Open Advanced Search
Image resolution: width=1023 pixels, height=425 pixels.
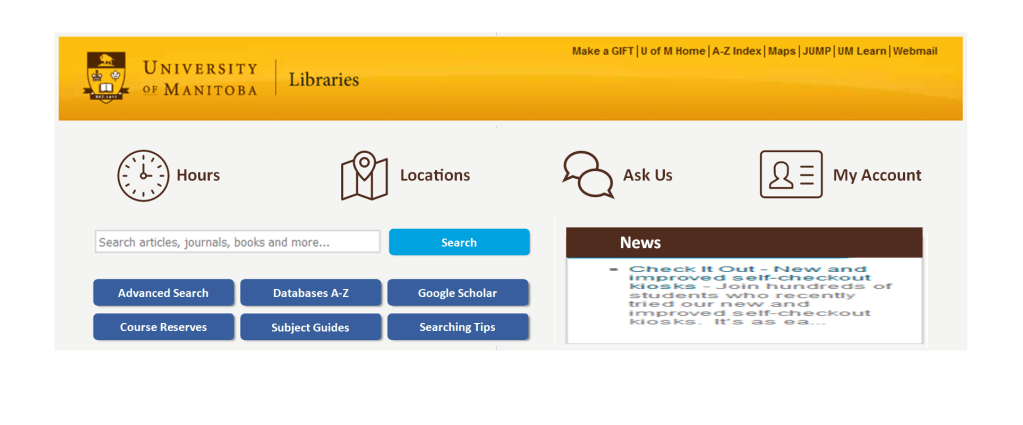163,293
